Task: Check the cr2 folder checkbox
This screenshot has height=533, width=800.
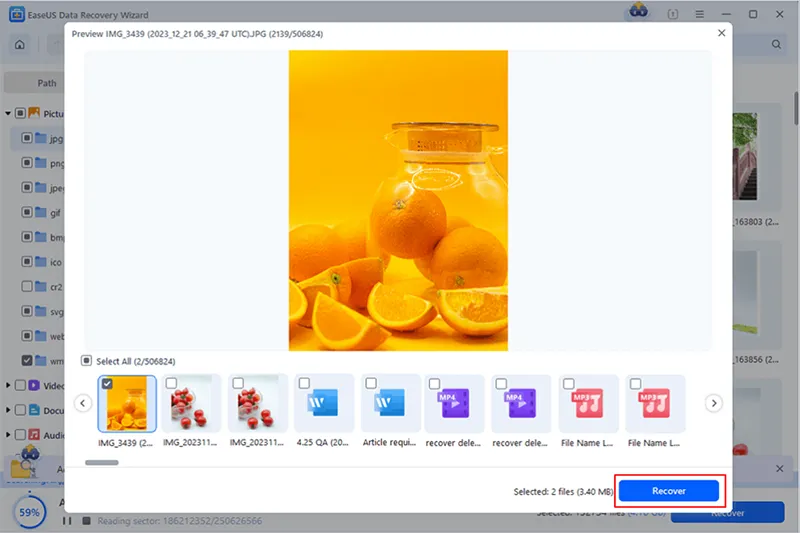Action: pos(27,286)
